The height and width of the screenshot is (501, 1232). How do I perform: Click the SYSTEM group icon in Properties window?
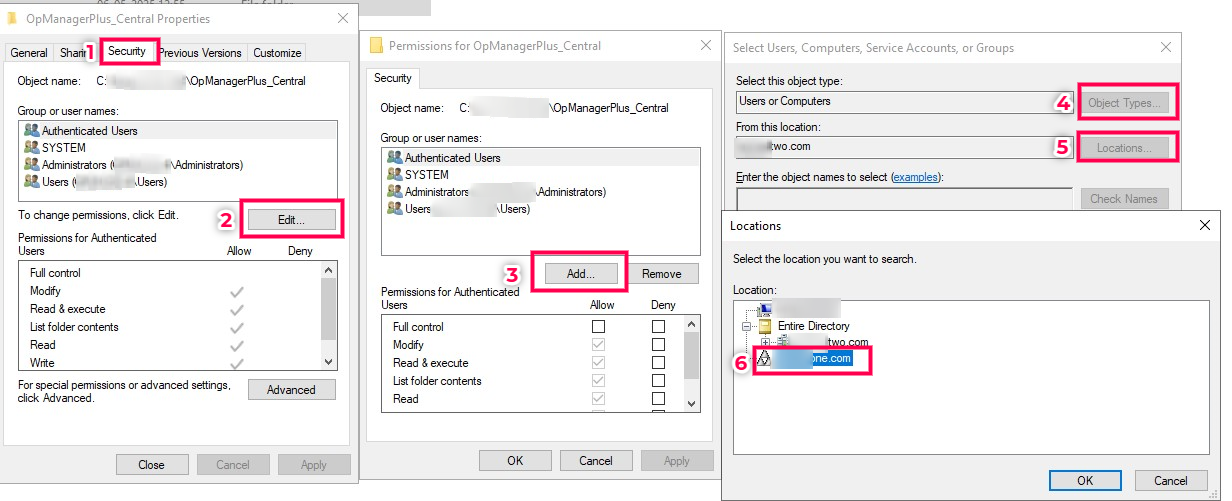point(31,147)
